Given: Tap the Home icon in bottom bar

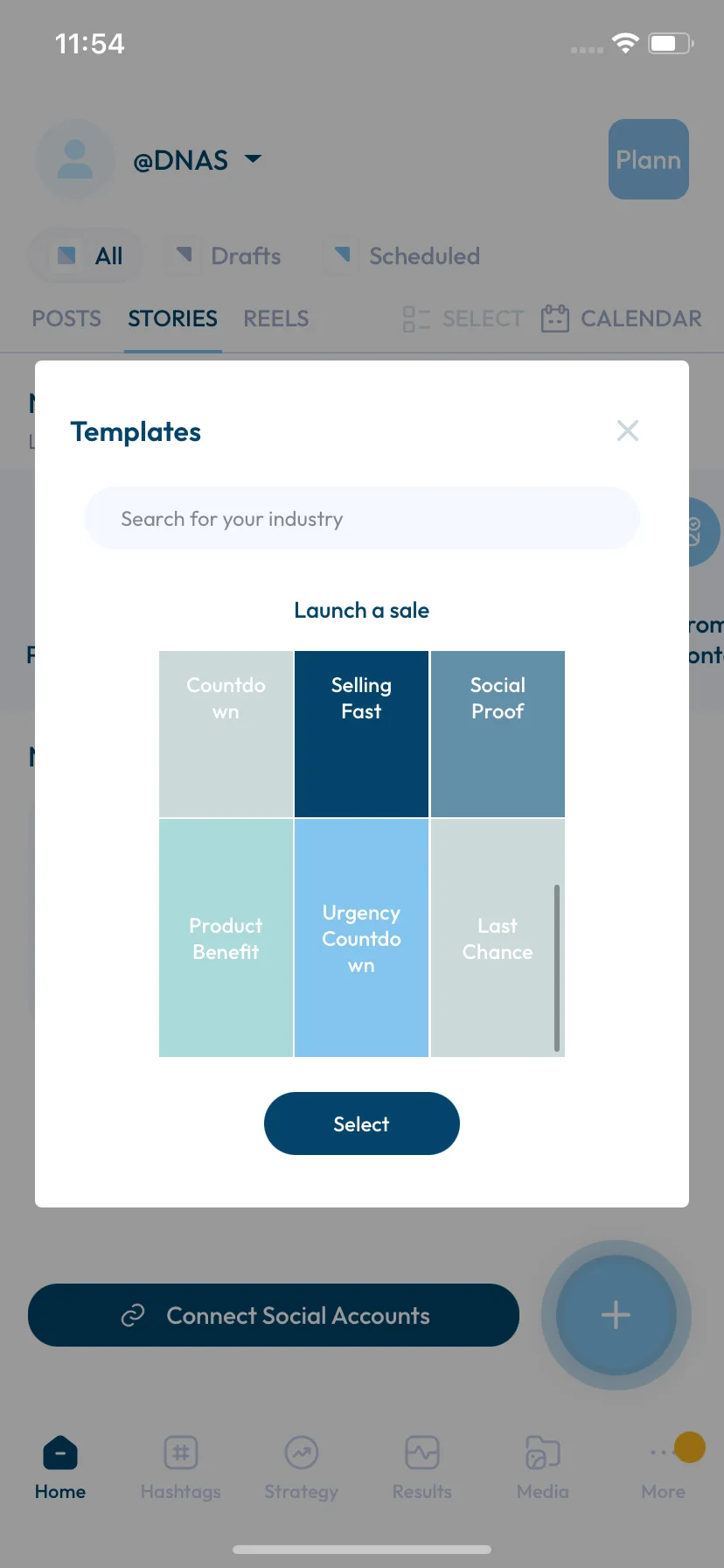Looking at the screenshot, I should [60, 1453].
